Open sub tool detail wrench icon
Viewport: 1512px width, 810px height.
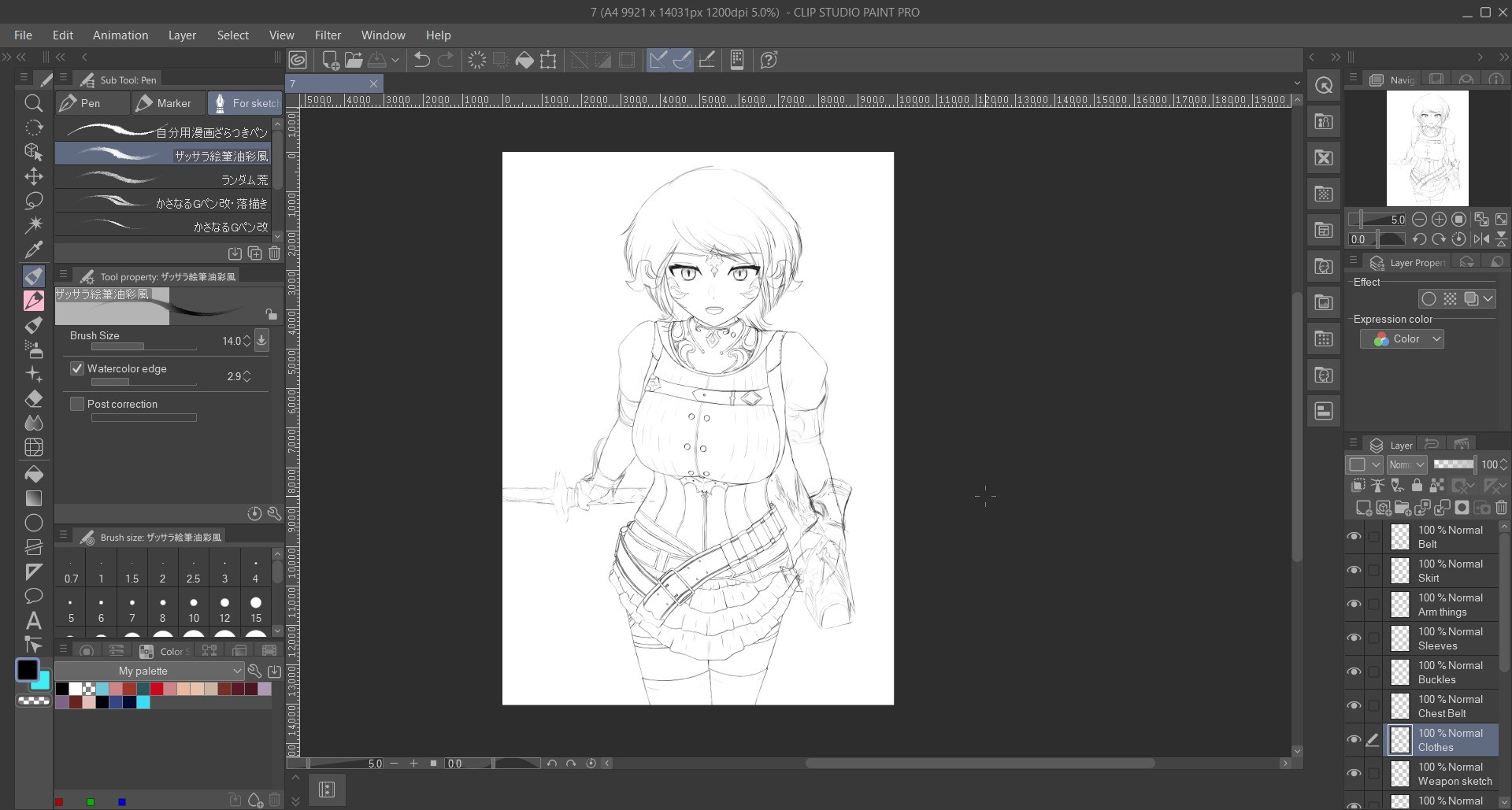coord(274,513)
